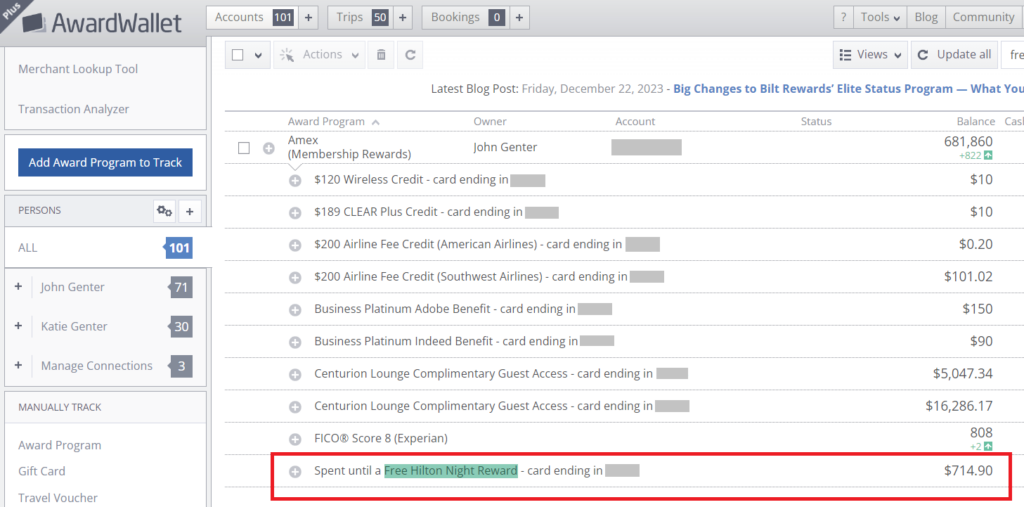Open the Big Changes to Bilt Rewards blog link
The height and width of the screenshot is (507, 1024).
848,89
